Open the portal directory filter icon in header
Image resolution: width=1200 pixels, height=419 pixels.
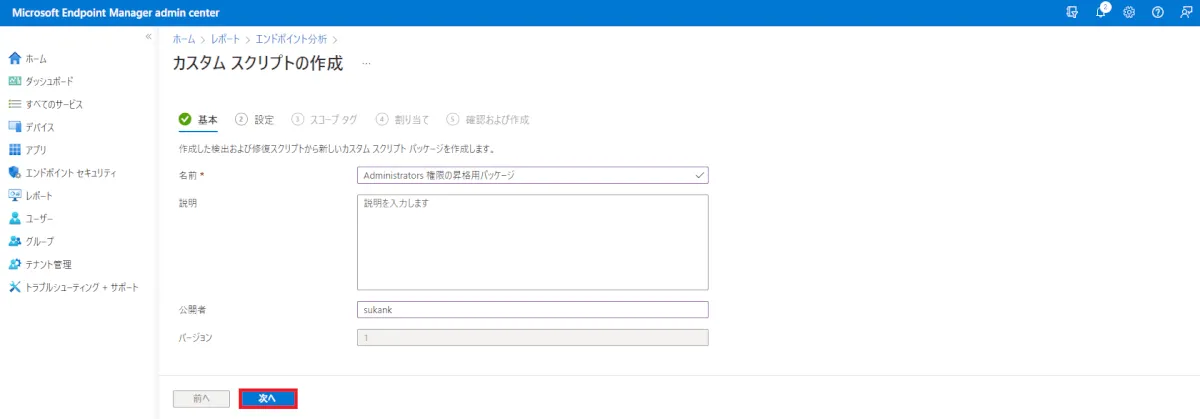point(1072,11)
